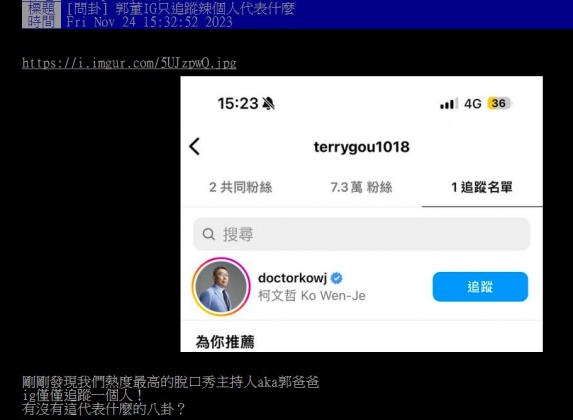Click the post timestamp Fri Nov 24 15:32:52 2023
573x420 pixels.
point(149,22)
